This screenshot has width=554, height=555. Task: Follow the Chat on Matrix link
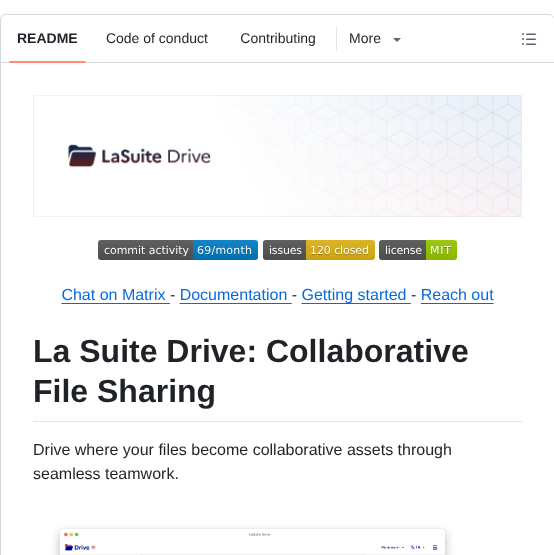(114, 295)
